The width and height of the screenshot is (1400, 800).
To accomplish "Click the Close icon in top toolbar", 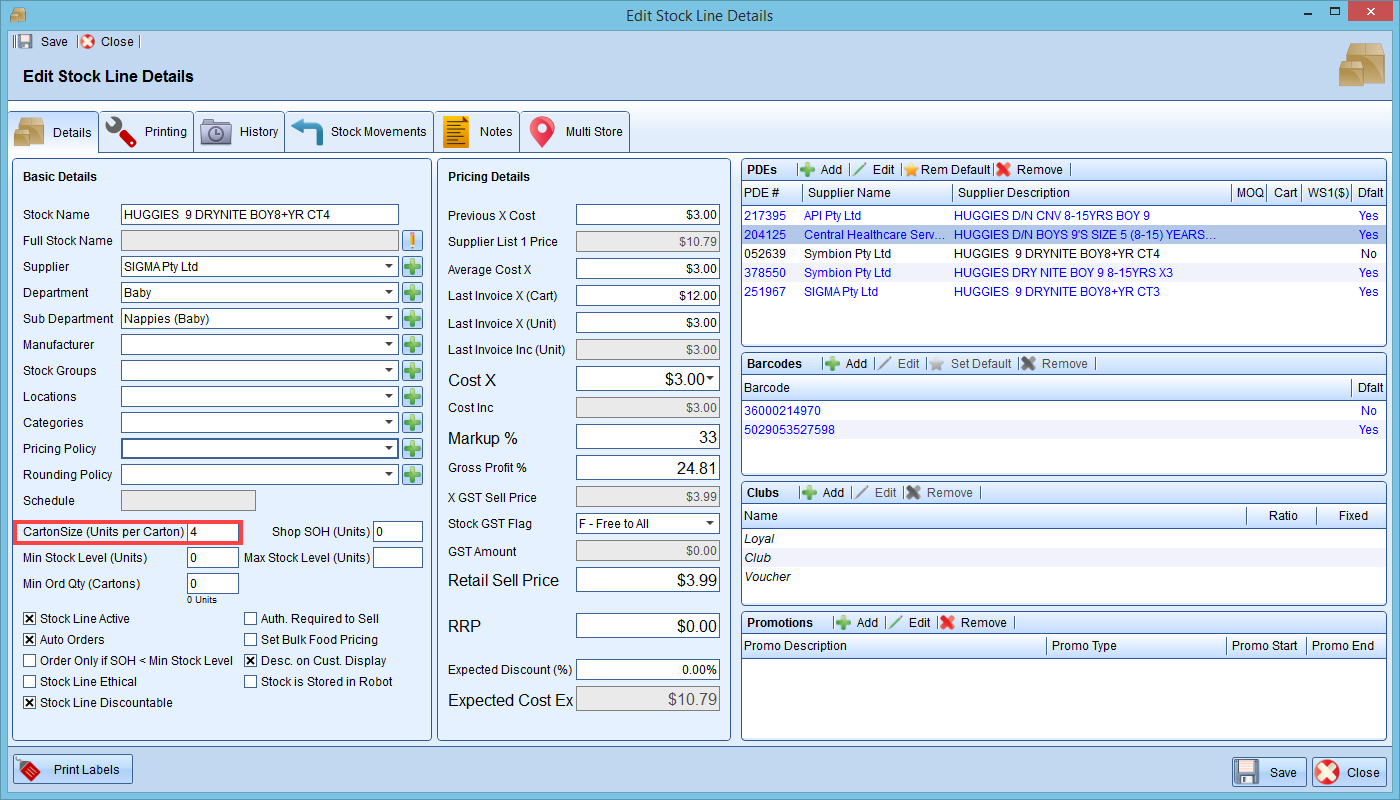I will click(88, 41).
